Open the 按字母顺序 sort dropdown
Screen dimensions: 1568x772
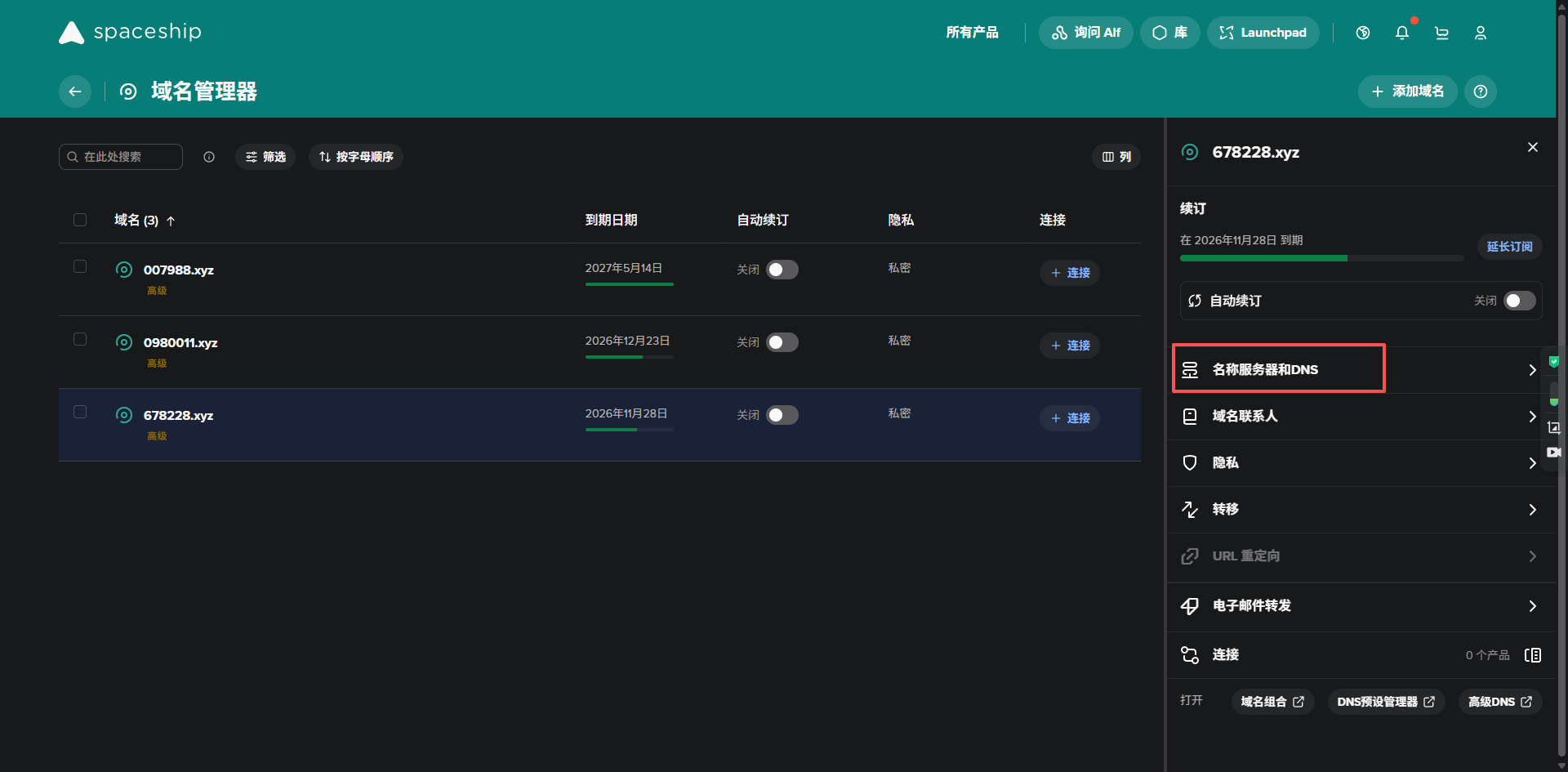pyautogui.click(x=356, y=157)
